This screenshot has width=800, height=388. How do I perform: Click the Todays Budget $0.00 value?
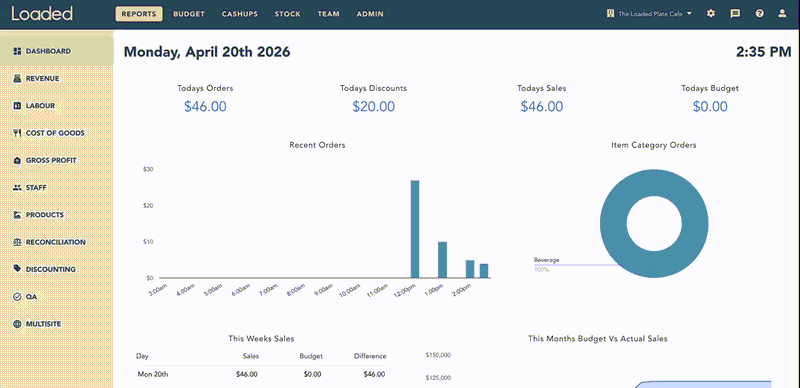[x=710, y=106]
